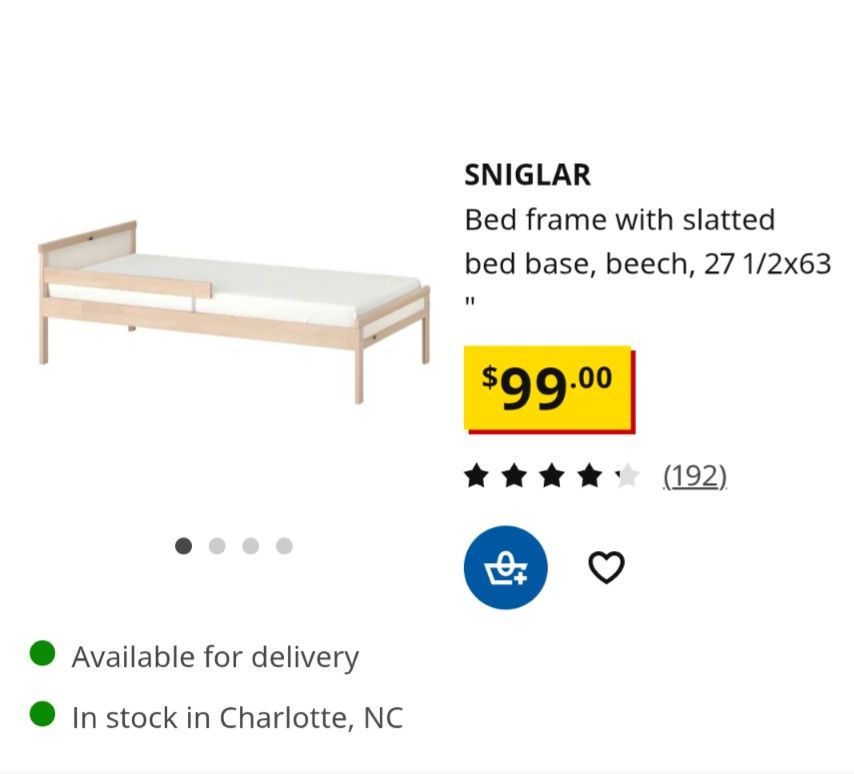Select the active dark carousel dot
This screenshot has width=854, height=774.
point(184,546)
